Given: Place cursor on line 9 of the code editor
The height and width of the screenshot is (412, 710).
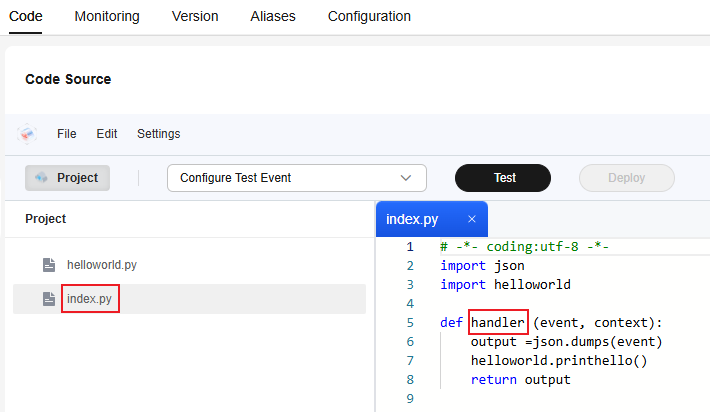Looking at the screenshot, I should click(543, 398).
